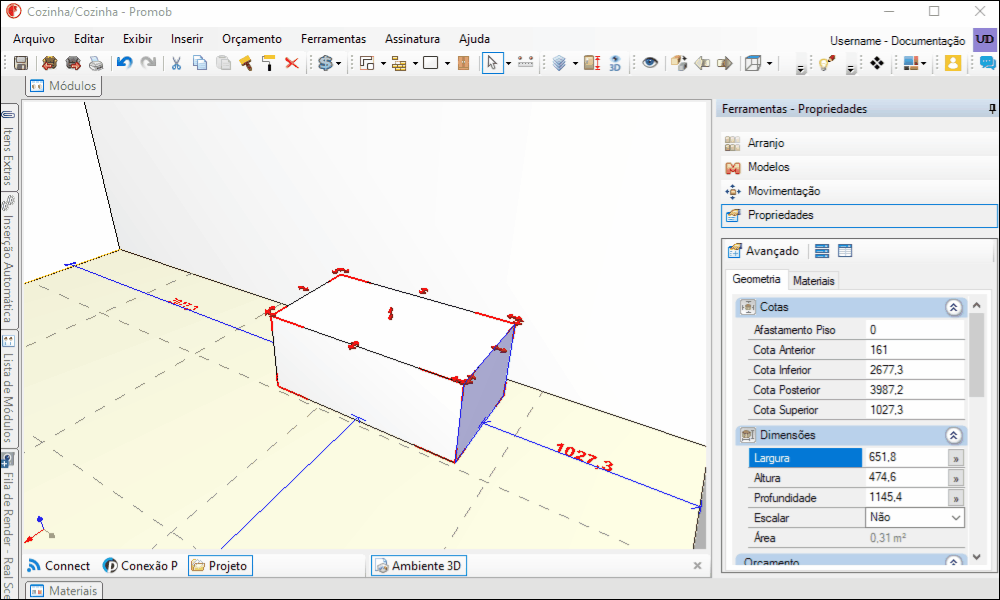This screenshot has width=1000, height=600.
Task: Select the Cut scissors icon
Action: 177,63
